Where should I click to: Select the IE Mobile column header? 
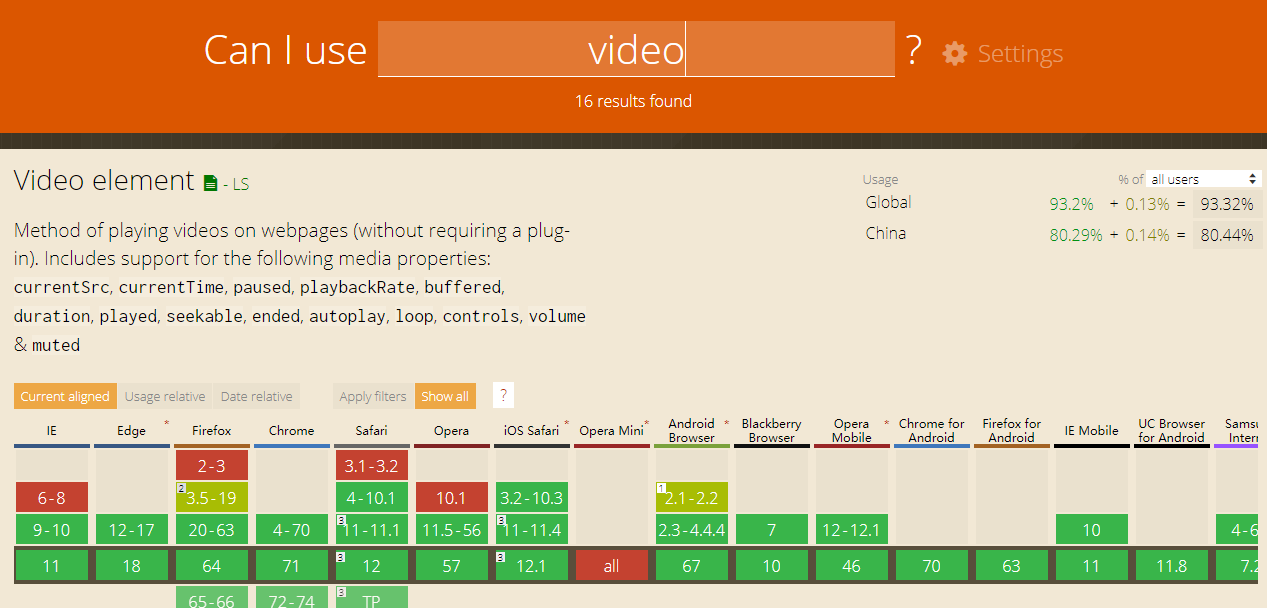pos(1091,431)
